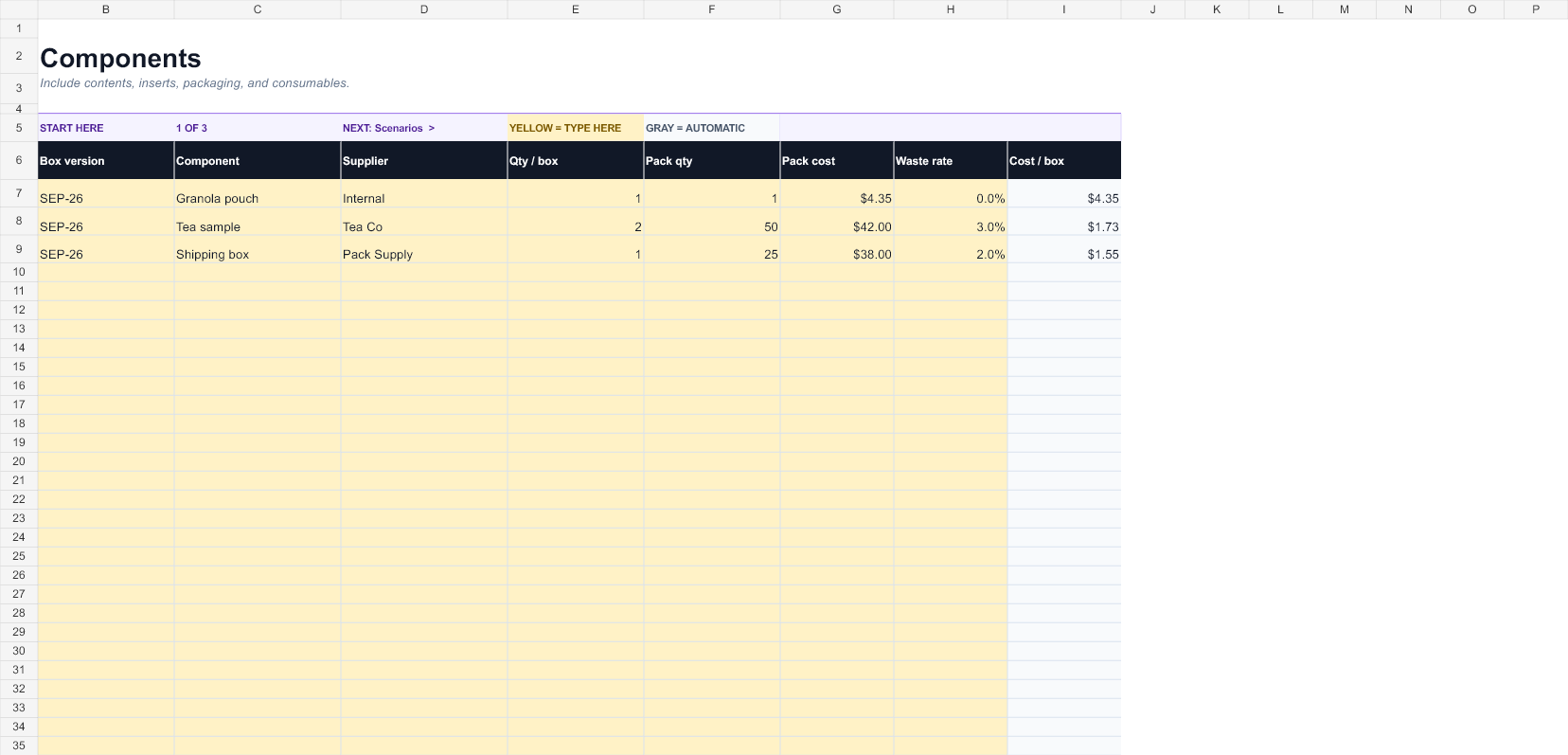This screenshot has width=1568, height=755.
Task: Click the 'Tea sample' component cell
Action: coord(258,222)
